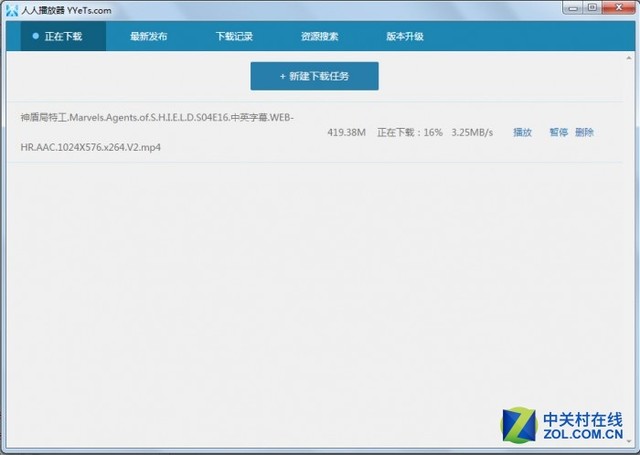The image size is (640, 455).
Task: Pause the download with 暂停
Action: (559, 132)
